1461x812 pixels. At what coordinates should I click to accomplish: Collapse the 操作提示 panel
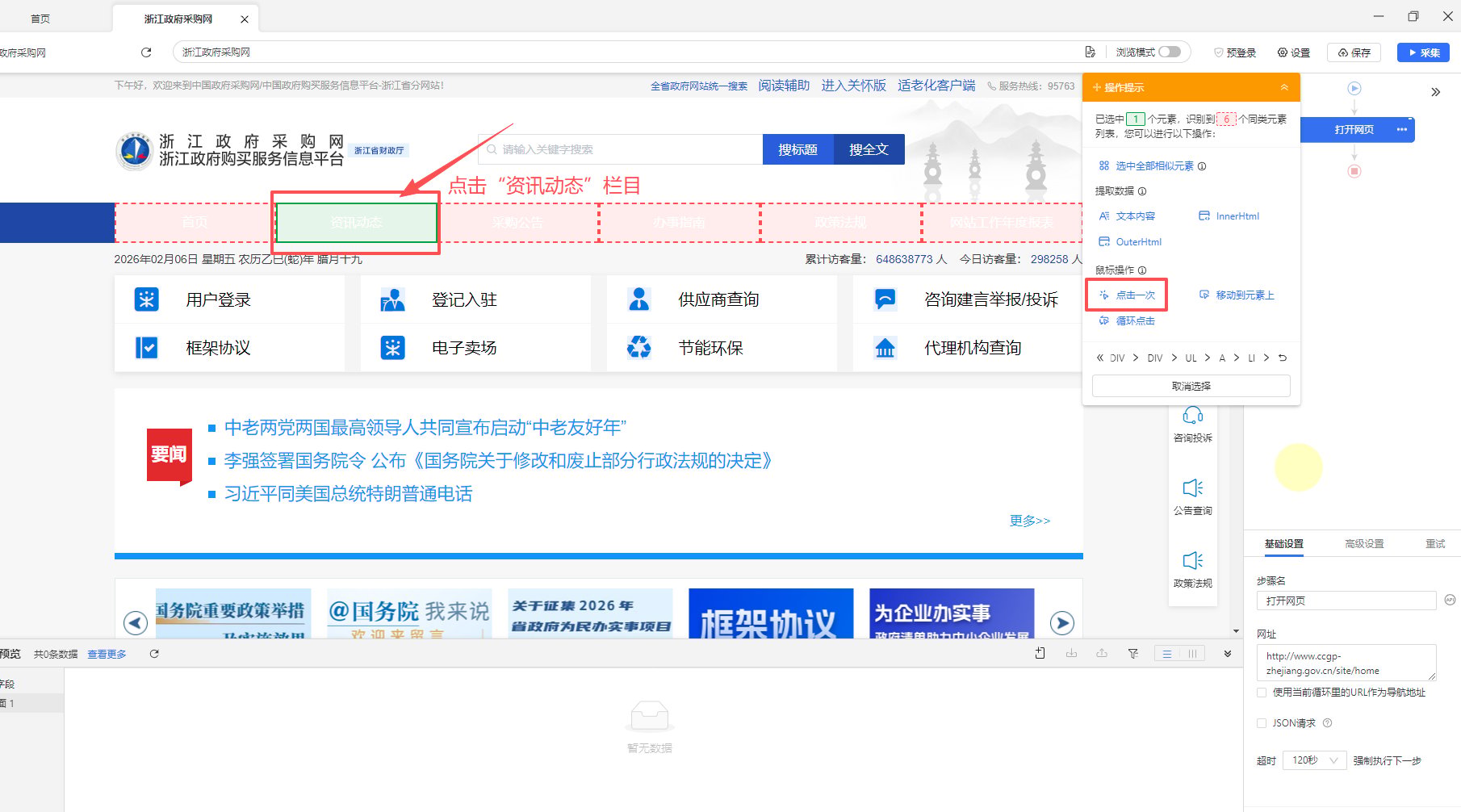pyautogui.click(x=1284, y=87)
